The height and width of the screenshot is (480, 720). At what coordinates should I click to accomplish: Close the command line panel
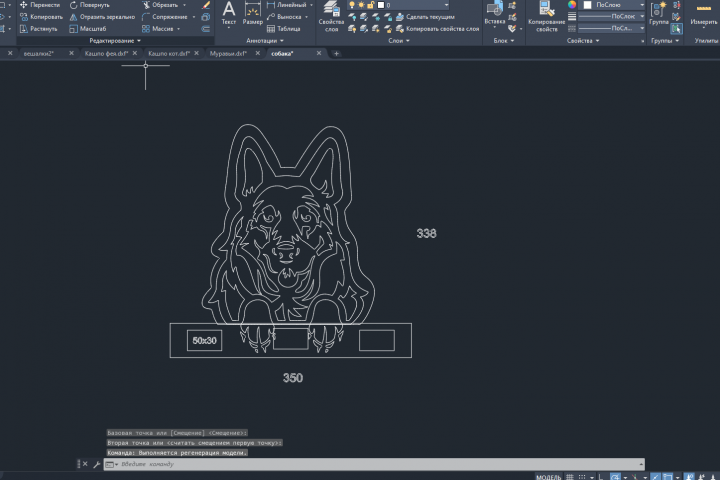85,464
